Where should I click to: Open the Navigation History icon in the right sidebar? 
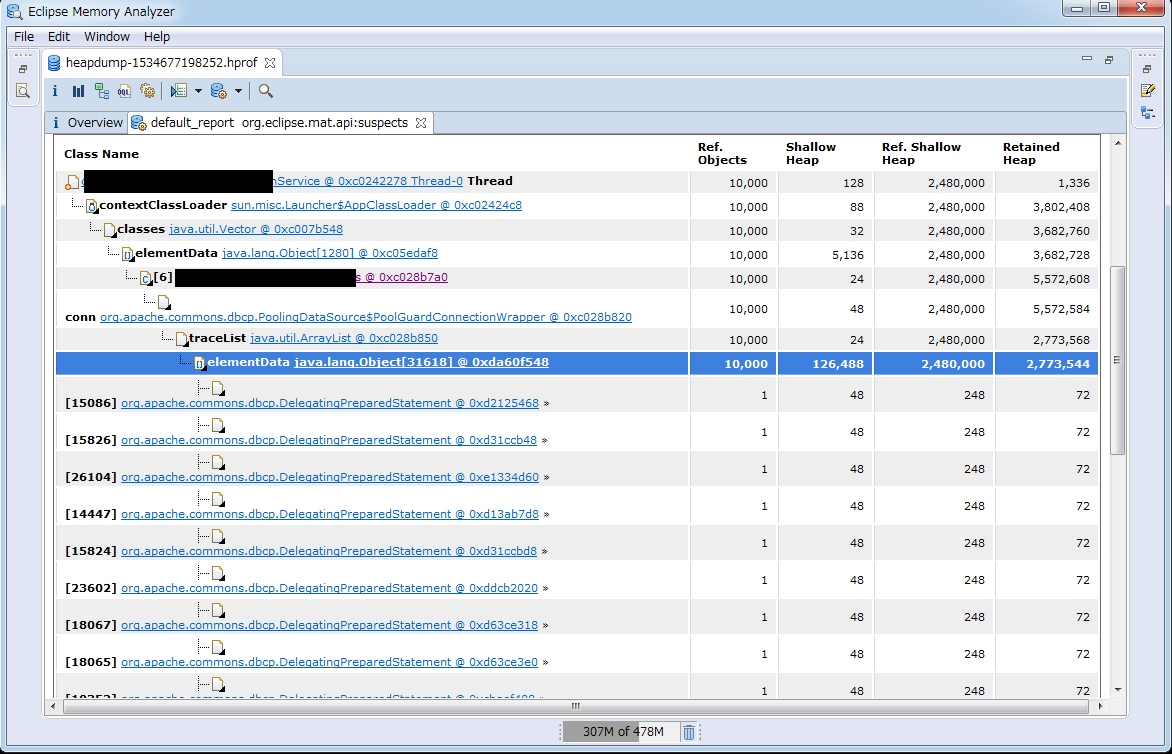click(x=1148, y=113)
